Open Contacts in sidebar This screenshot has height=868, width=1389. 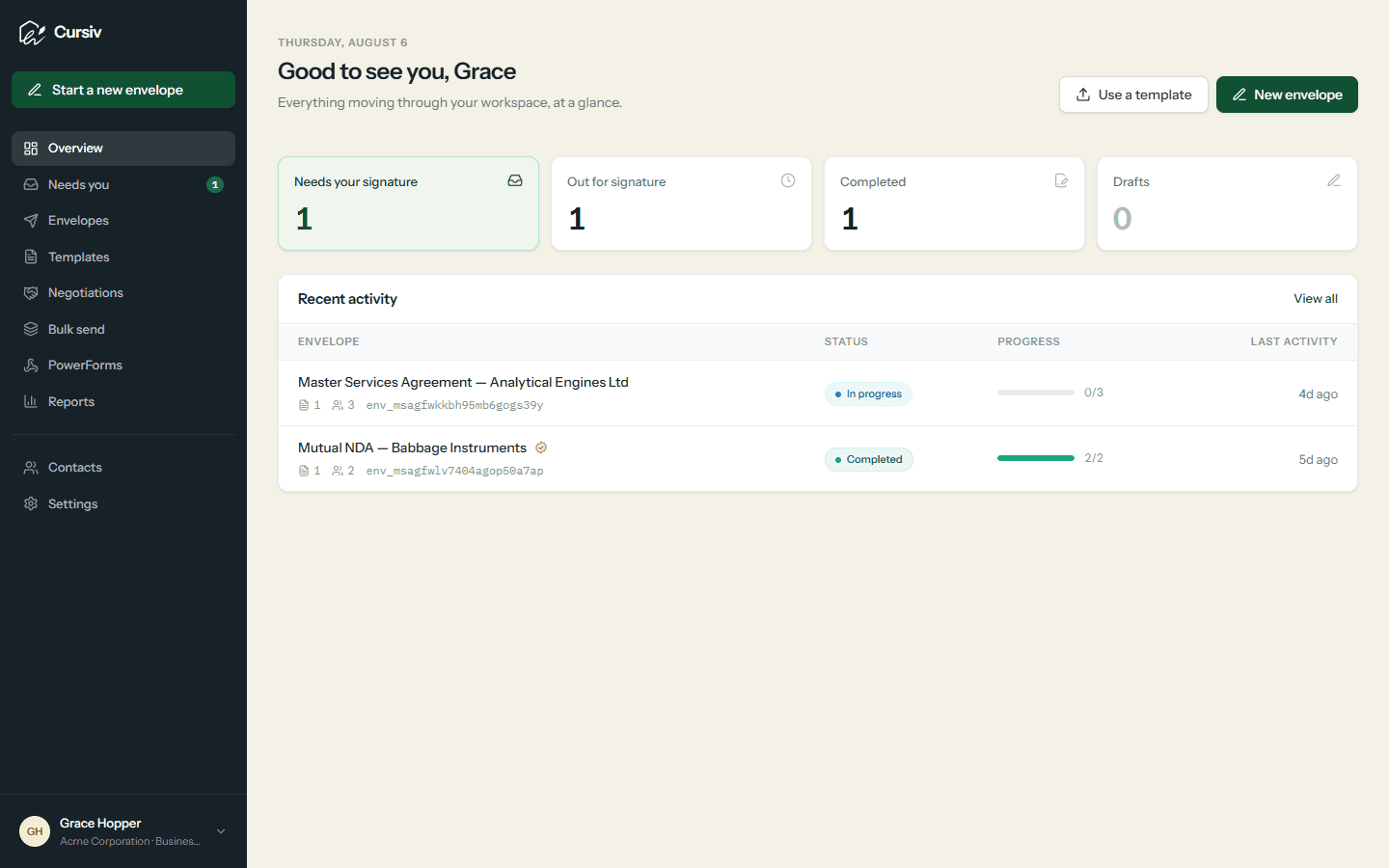[x=123, y=468]
